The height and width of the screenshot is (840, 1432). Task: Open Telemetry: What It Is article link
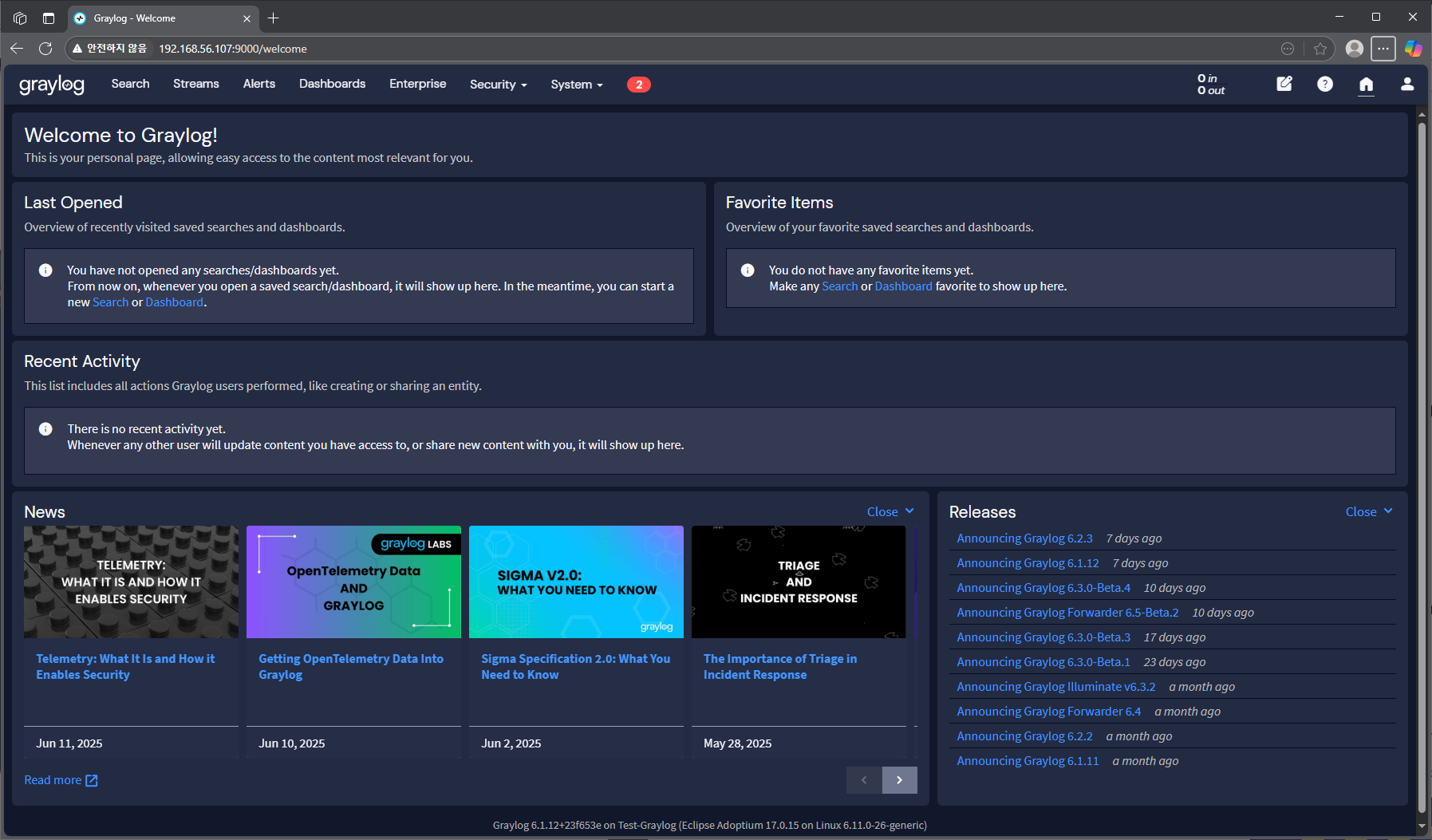tap(125, 667)
